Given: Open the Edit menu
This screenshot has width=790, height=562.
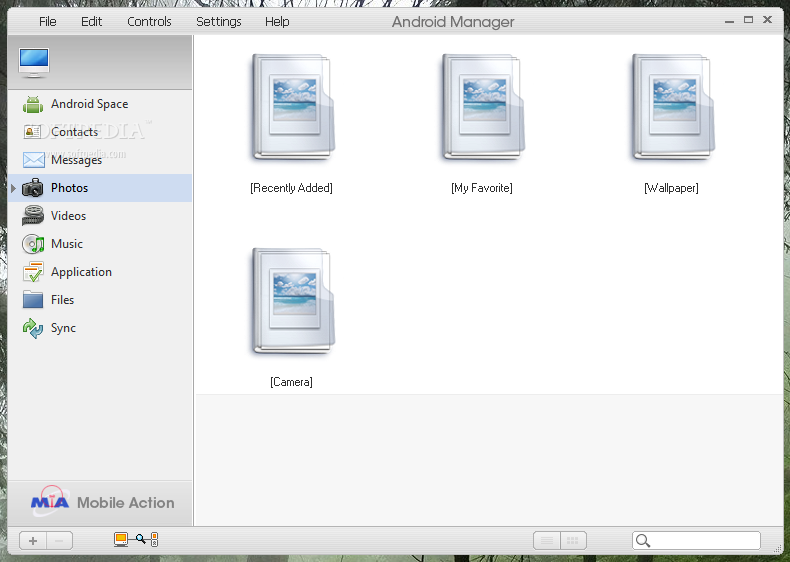Looking at the screenshot, I should tap(91, 22).
